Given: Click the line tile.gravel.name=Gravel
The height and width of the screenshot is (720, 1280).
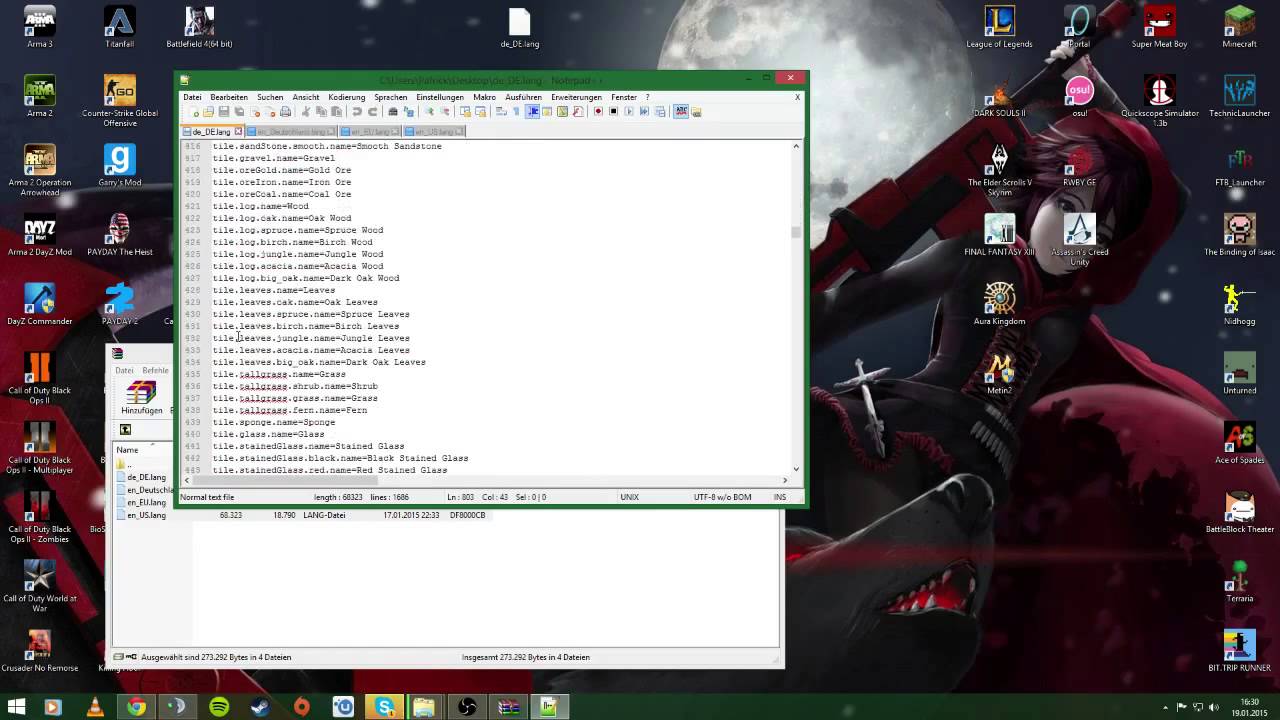Looking at the screenshot, I should pos(274,158).
